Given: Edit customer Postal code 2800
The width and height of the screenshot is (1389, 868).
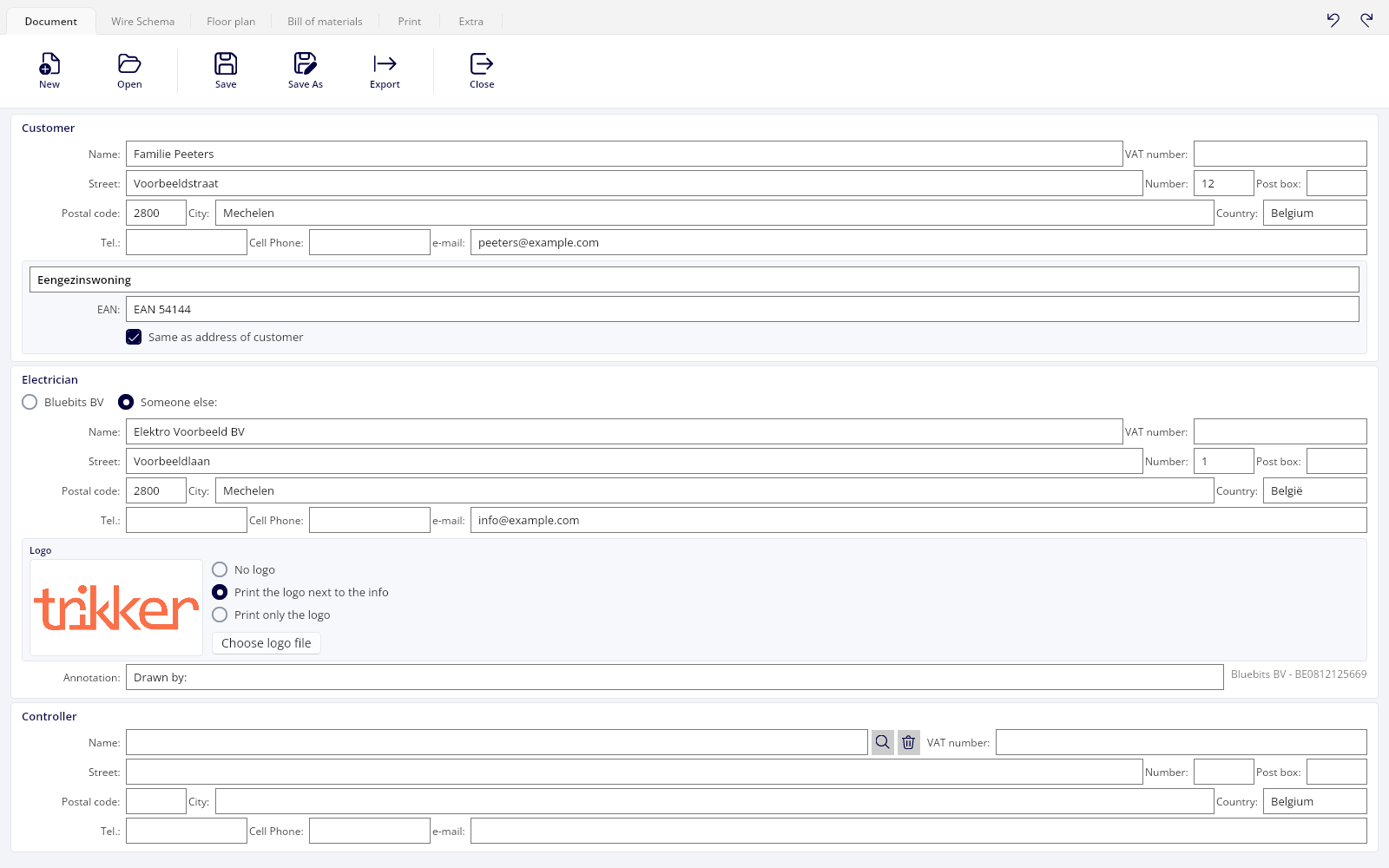Looking at the screenshot, I should (x=156, y=213).
